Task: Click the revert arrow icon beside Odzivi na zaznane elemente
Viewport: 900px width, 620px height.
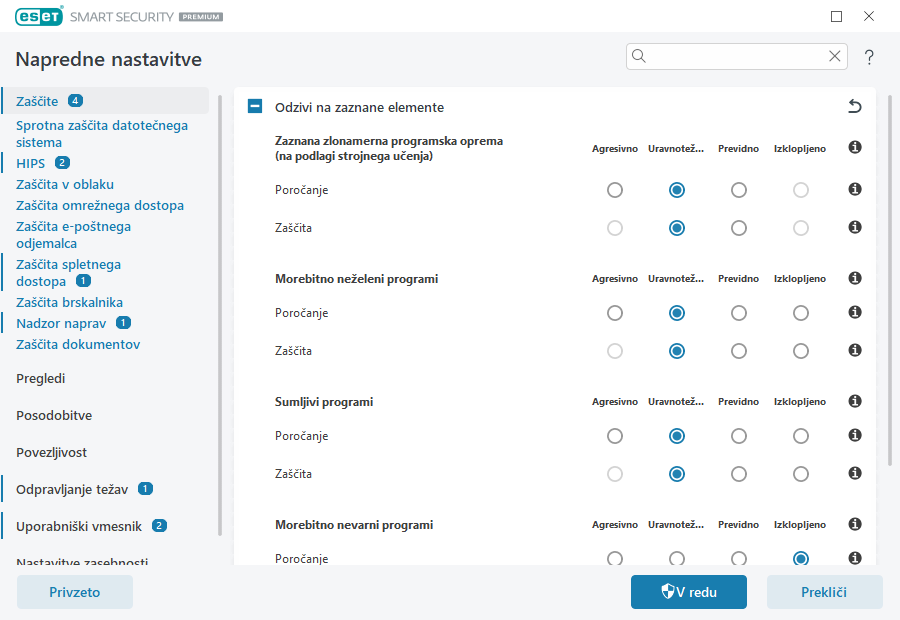Action: [x=854, y=107]
